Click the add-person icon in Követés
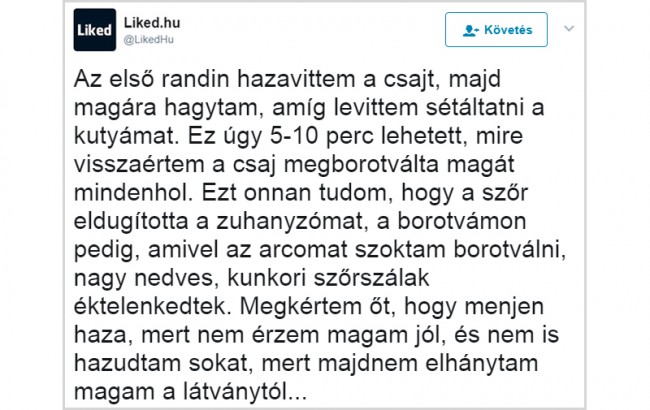Image resolution: width=650 pixels, height=410 pixels. (471, 30)
